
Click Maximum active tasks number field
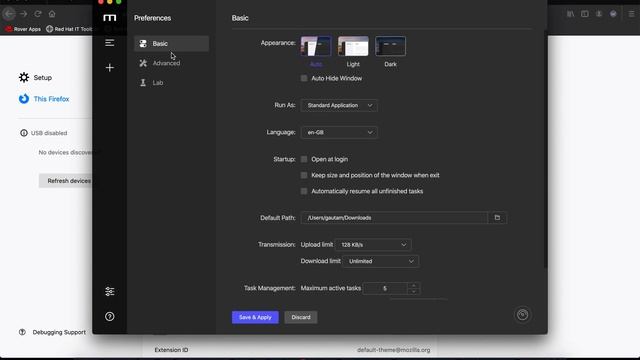point(385,289)
